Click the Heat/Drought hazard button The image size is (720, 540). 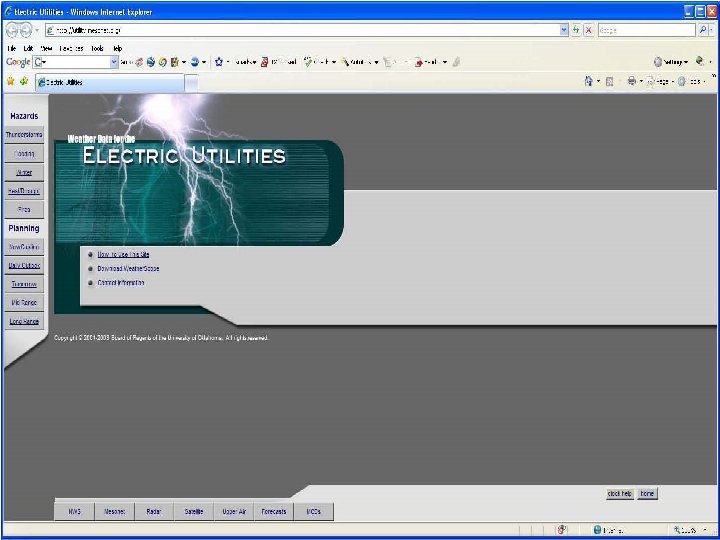tap(24, 191)
